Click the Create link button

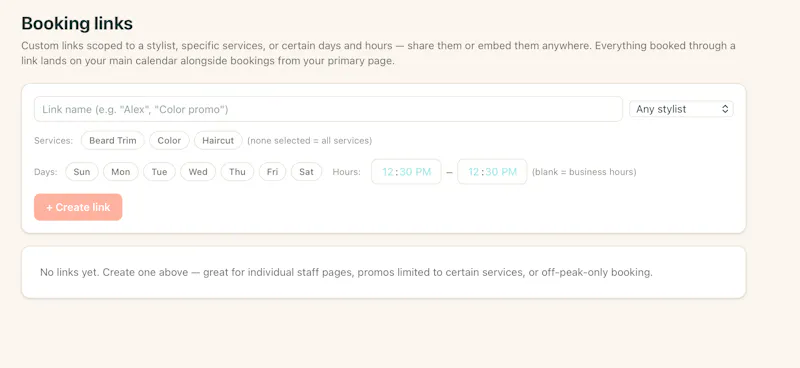pos(78,207)
